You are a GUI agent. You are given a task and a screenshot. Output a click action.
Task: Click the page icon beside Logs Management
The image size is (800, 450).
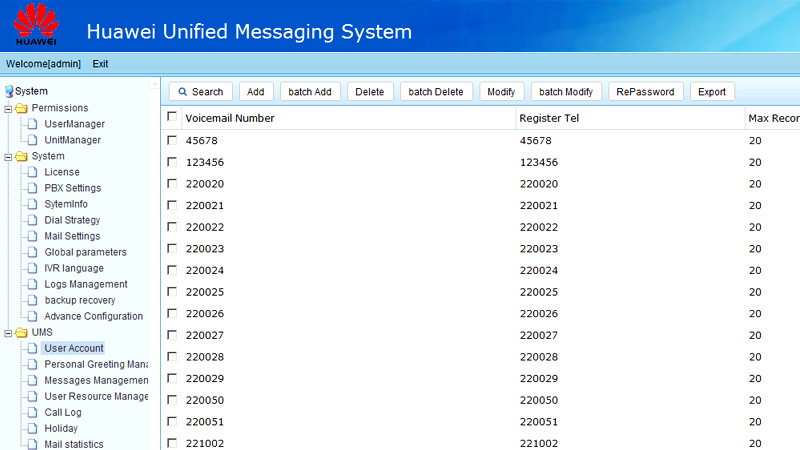(32, 284)
